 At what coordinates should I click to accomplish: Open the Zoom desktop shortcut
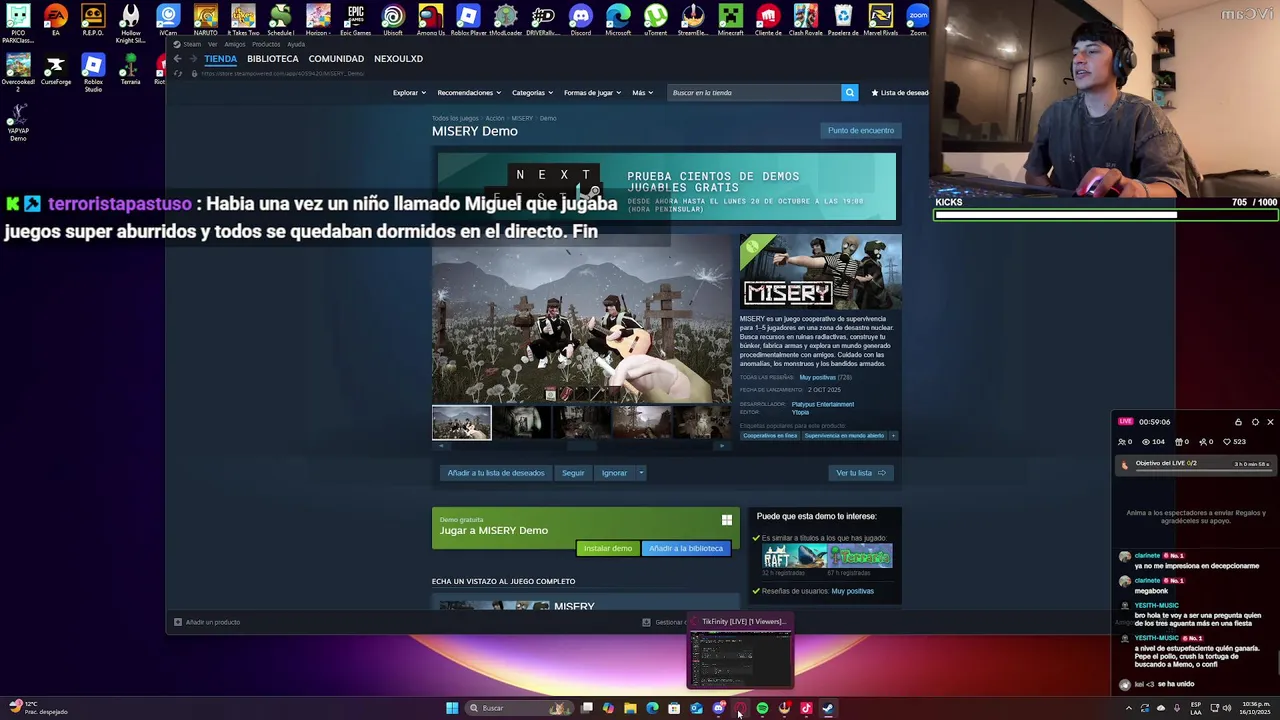click(x=918, y=20)
